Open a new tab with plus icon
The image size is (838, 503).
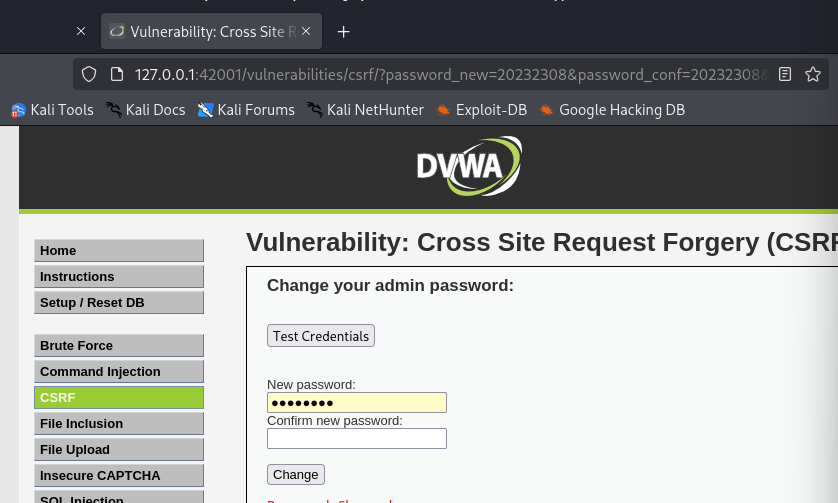tap(344, 32)
